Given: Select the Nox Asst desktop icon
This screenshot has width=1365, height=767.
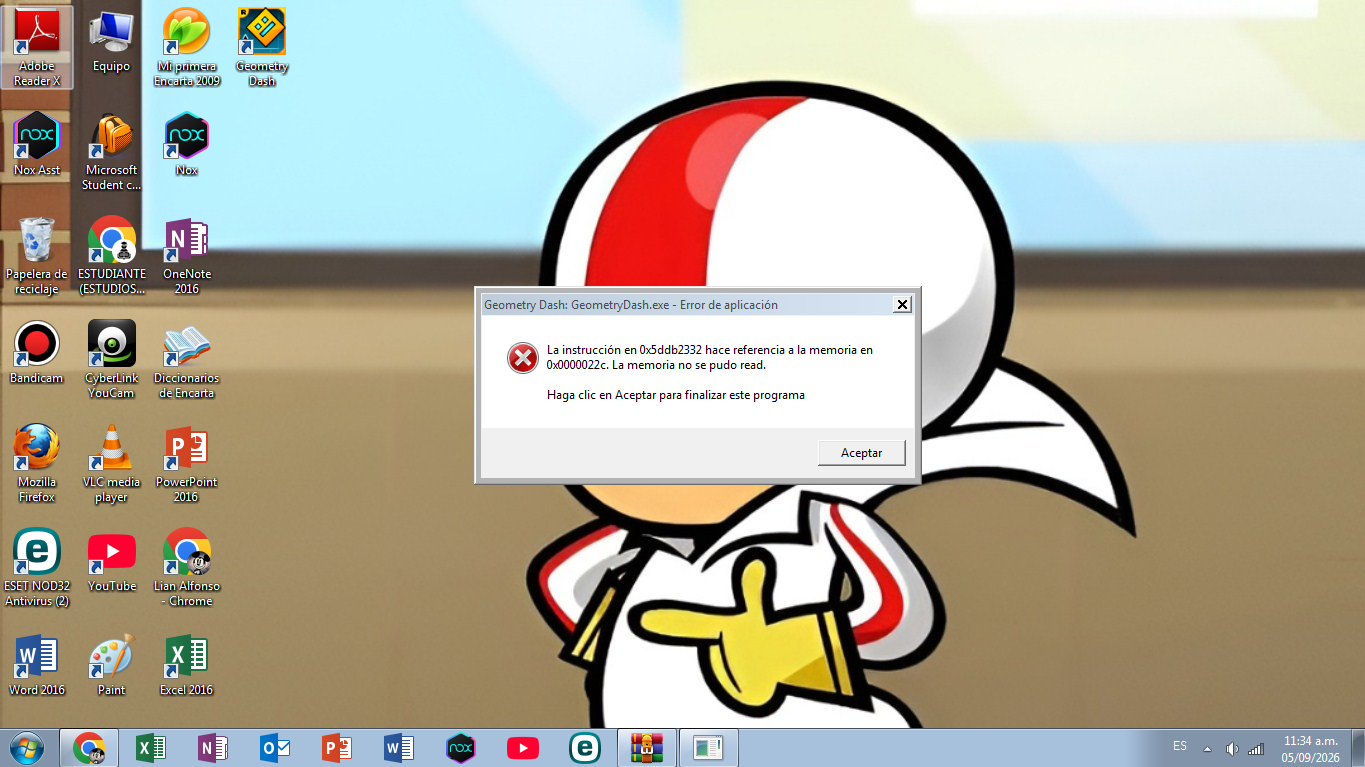Looking at the screenshot, I should coord(37,145).
